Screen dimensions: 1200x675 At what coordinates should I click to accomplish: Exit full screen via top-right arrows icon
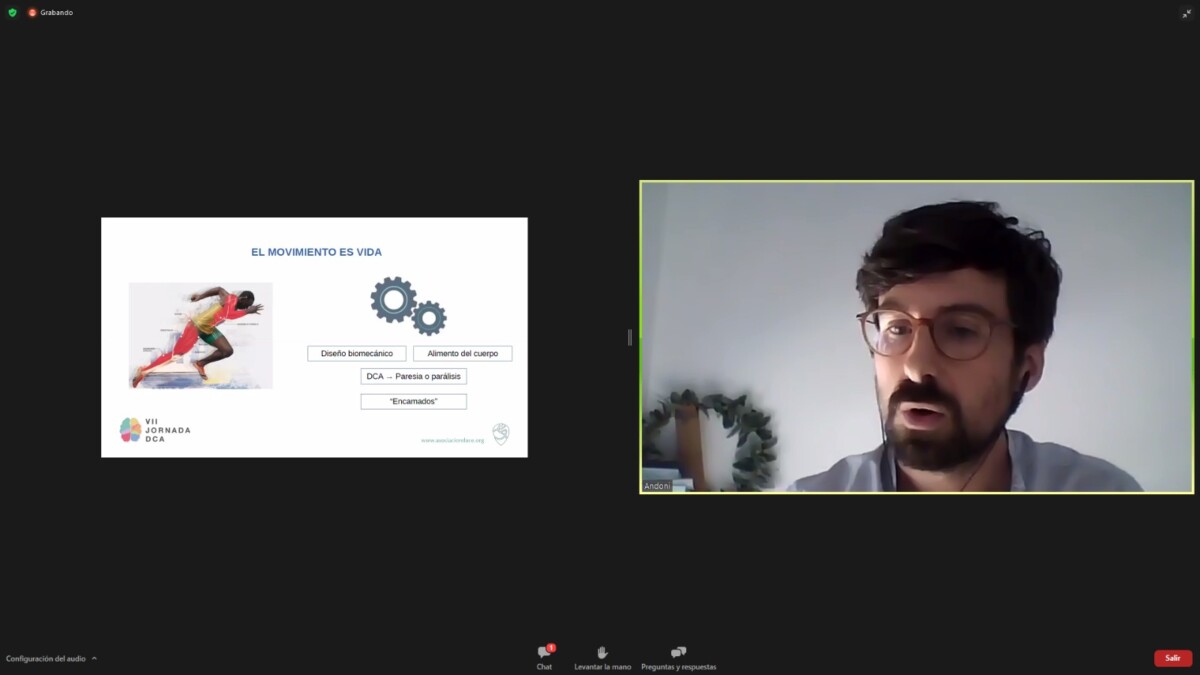(1186, 13)
